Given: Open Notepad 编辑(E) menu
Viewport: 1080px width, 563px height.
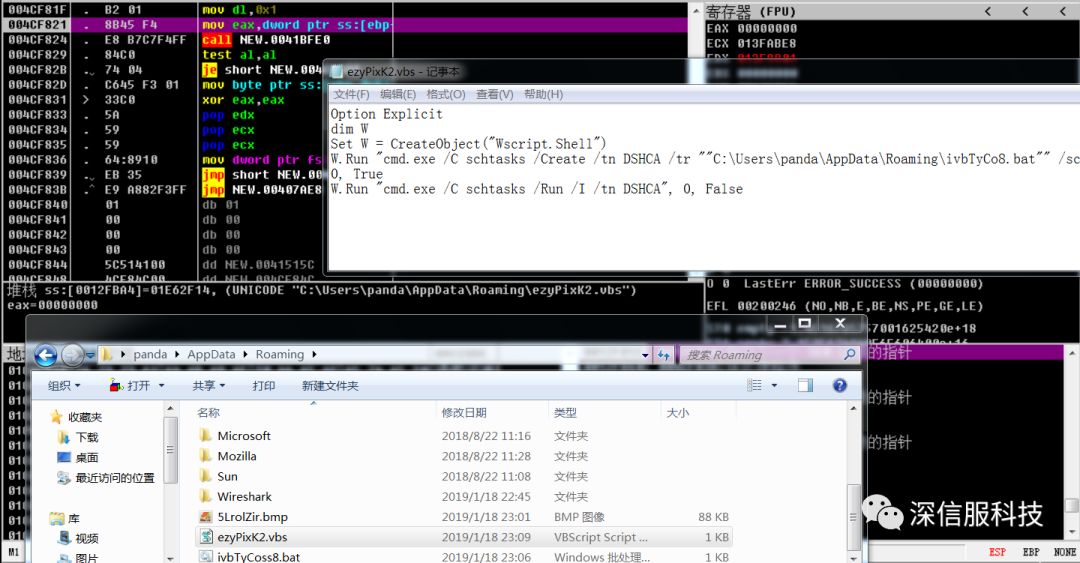Looking at the screenshot, I should coord(398,94).
